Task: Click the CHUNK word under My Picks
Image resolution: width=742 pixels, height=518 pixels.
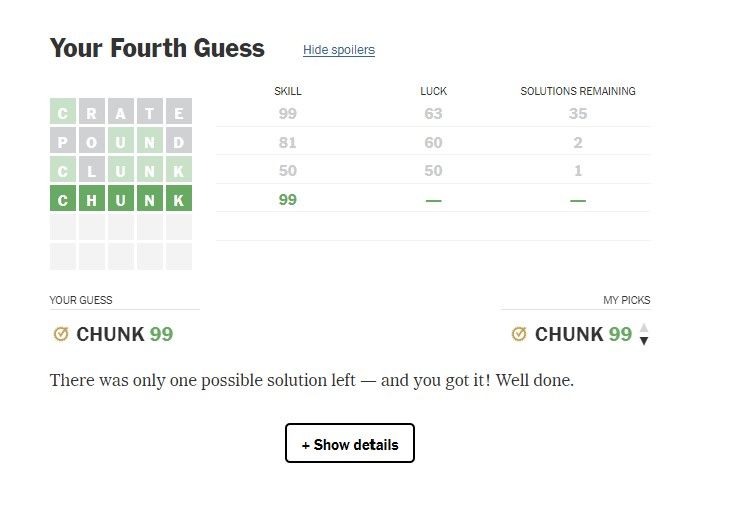Action: coord(568,334)
